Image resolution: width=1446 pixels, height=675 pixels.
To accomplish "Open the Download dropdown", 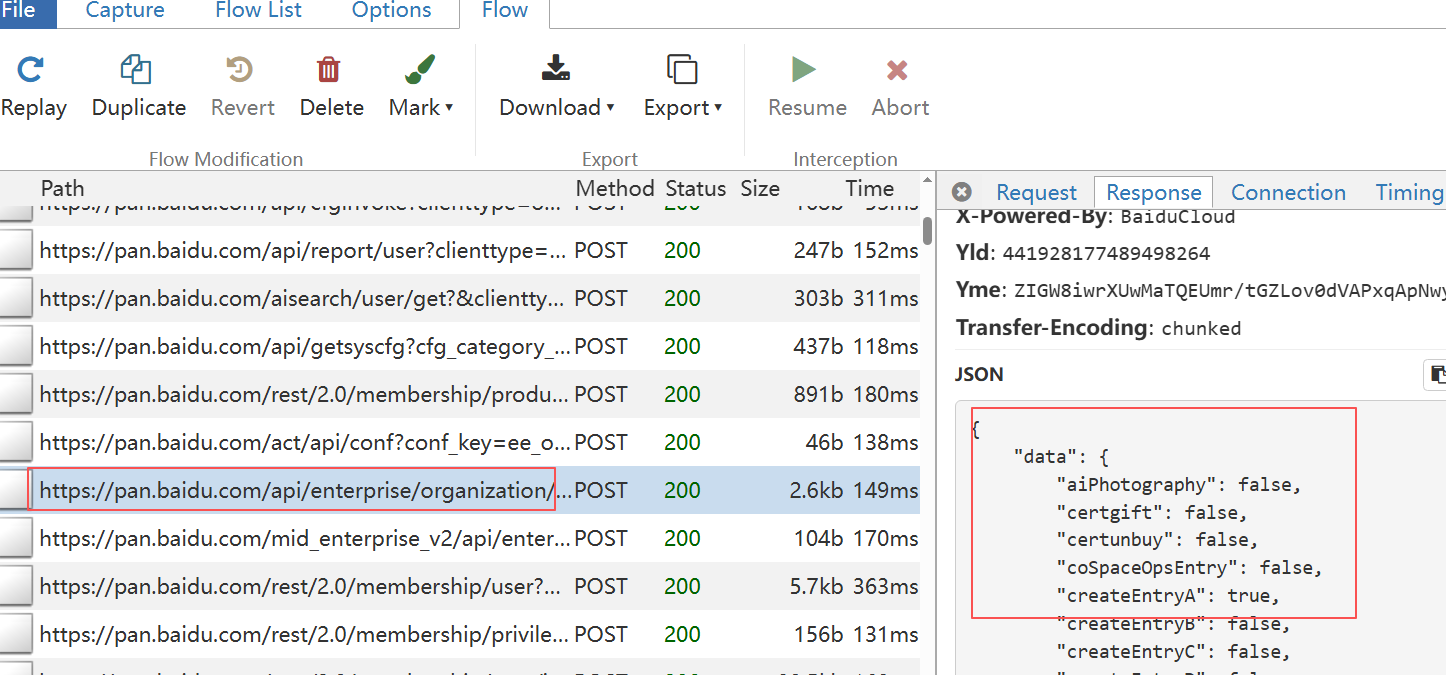I will point(556,87).
